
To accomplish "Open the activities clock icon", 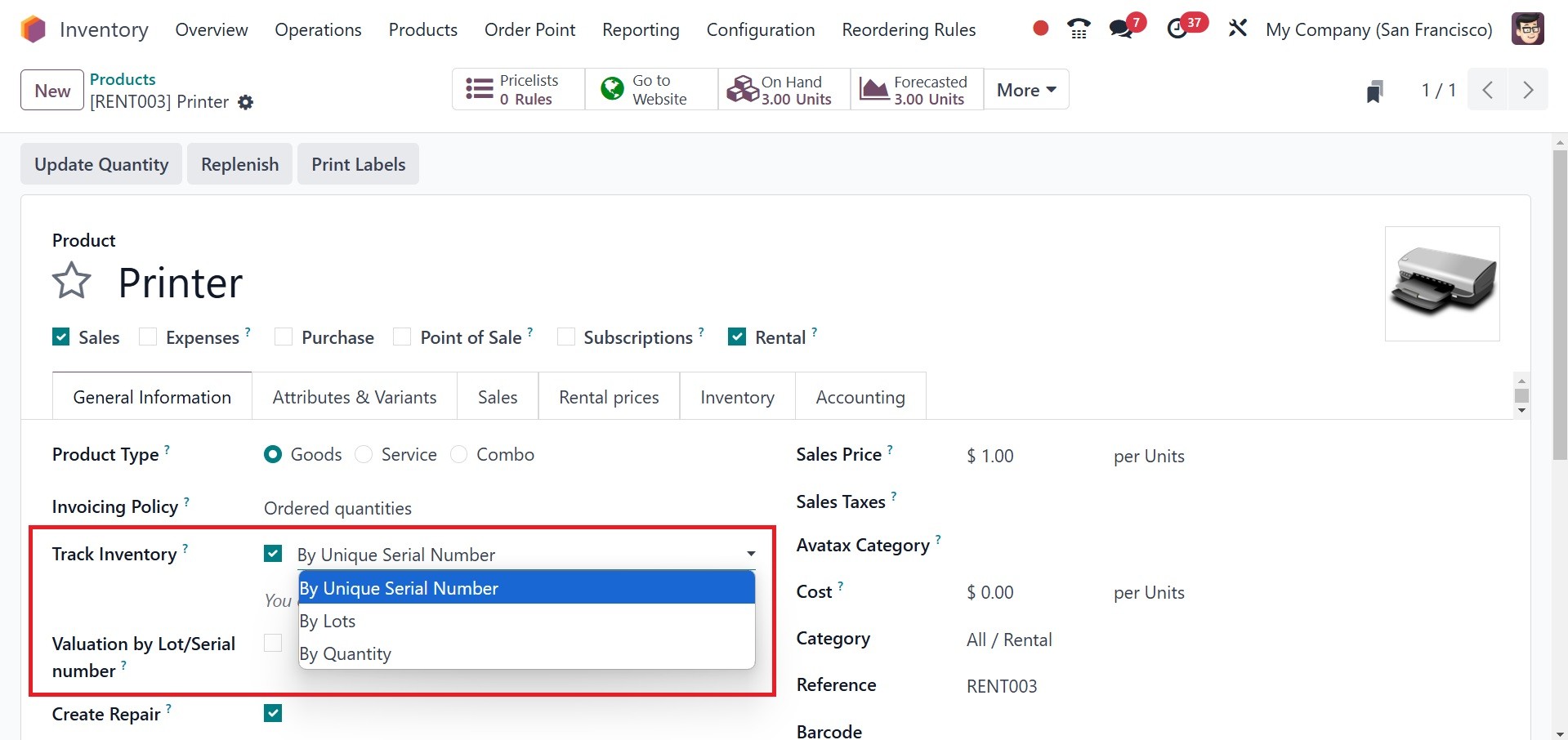I will tap(1177, 29).
